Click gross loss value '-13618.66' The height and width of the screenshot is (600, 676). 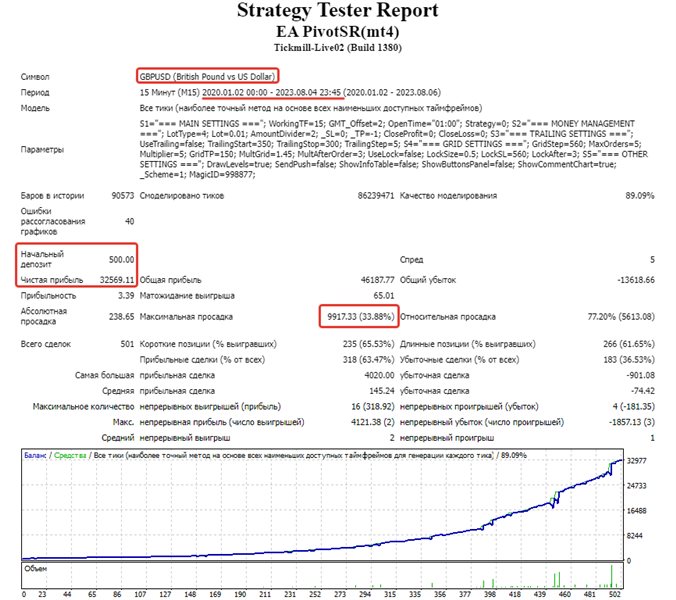pos(636,280)
